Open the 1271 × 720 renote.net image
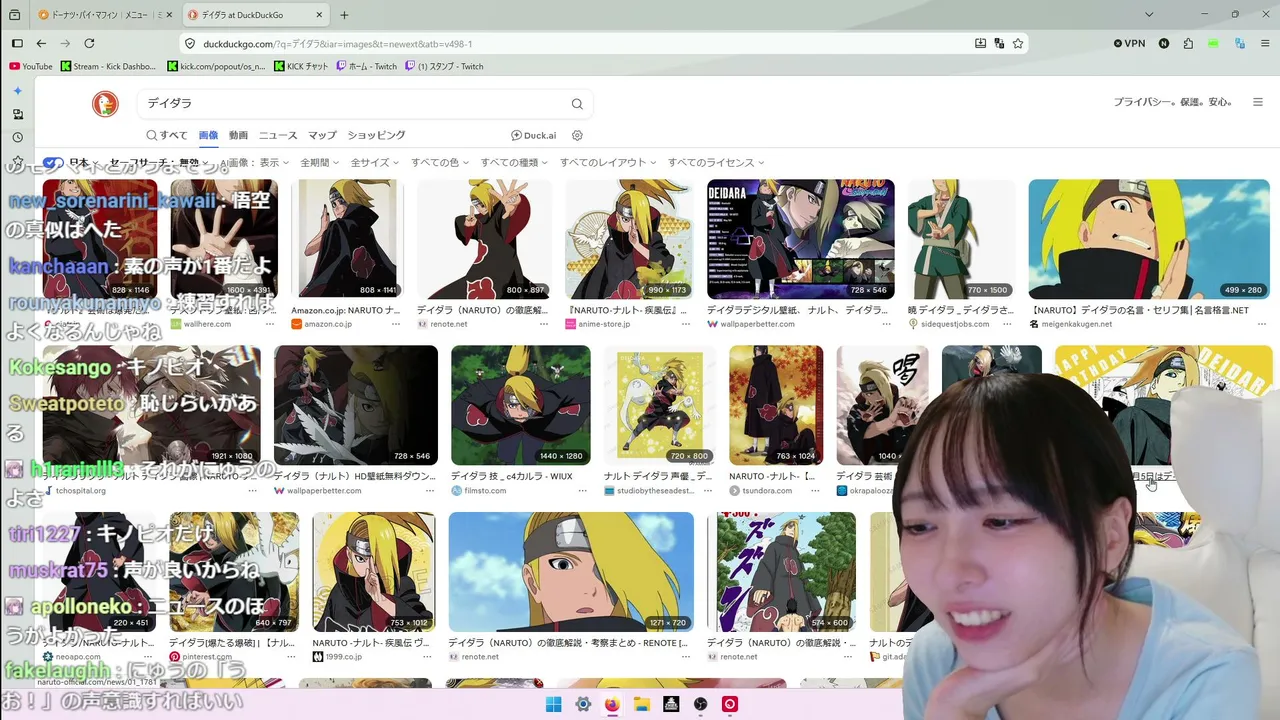The image size is (1280, 720). click(571, 572)
